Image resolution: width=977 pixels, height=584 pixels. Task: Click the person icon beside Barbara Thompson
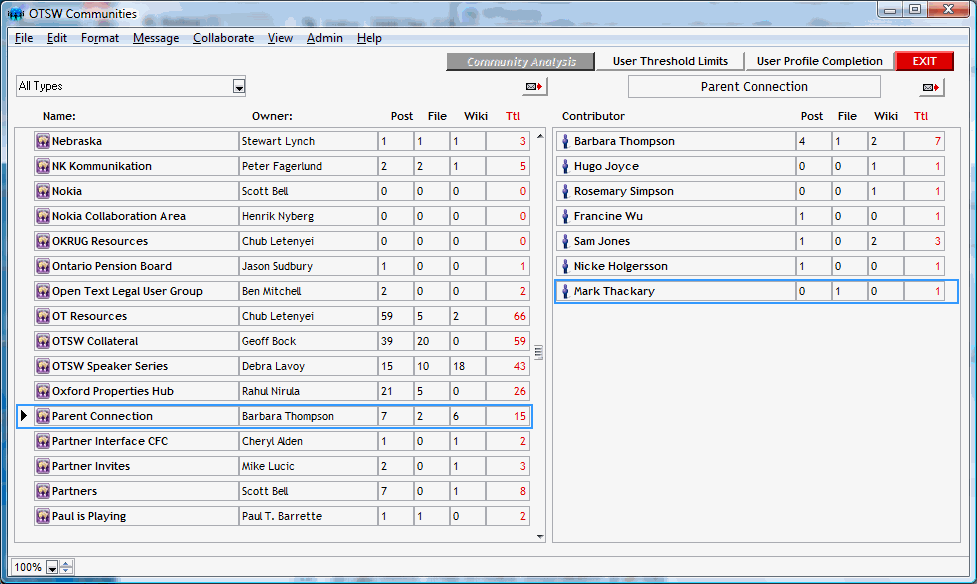pos(565,142)
